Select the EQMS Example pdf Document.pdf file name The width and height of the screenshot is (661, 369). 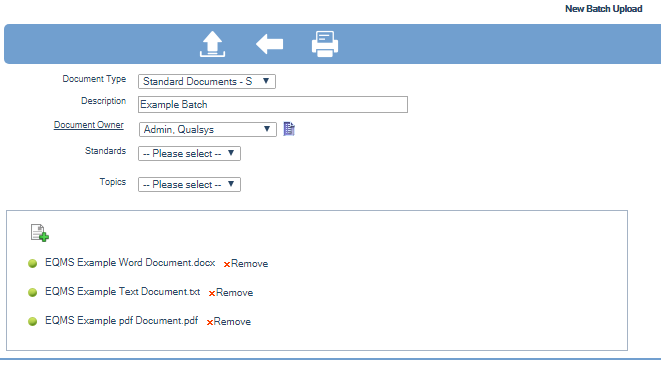click(x=121, y=321)
